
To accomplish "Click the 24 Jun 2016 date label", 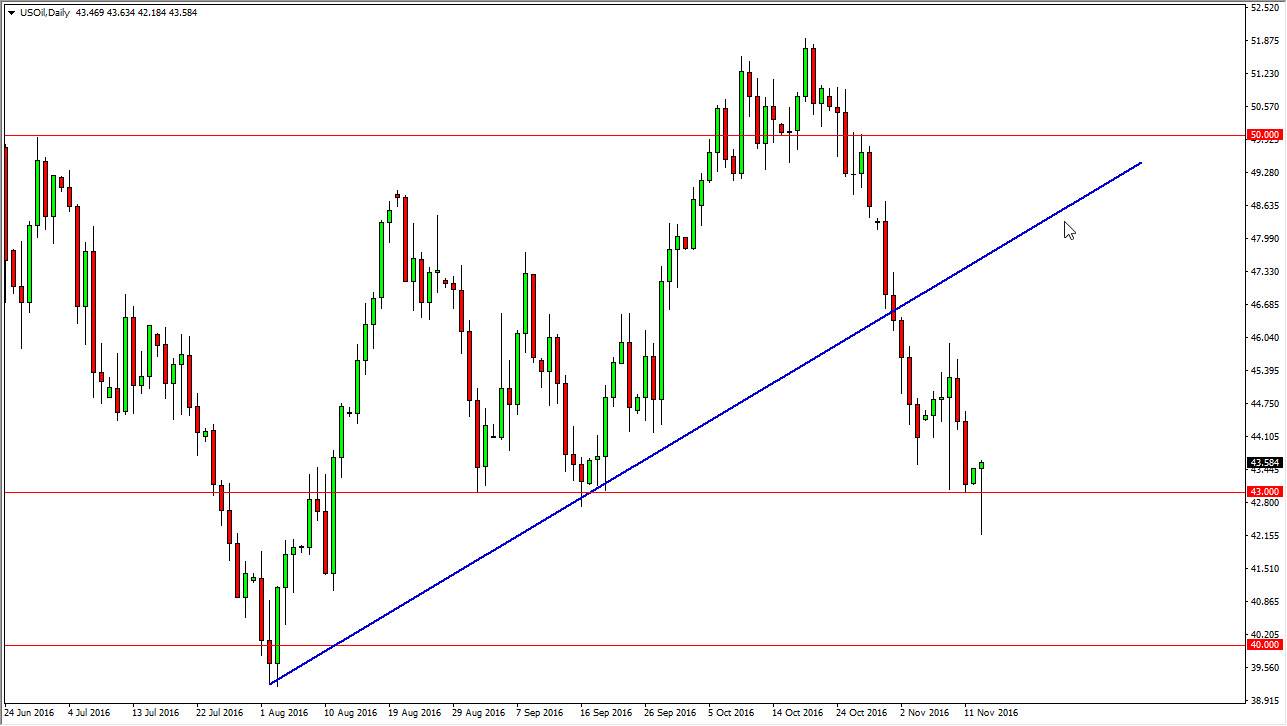I will tap(30, 713).
